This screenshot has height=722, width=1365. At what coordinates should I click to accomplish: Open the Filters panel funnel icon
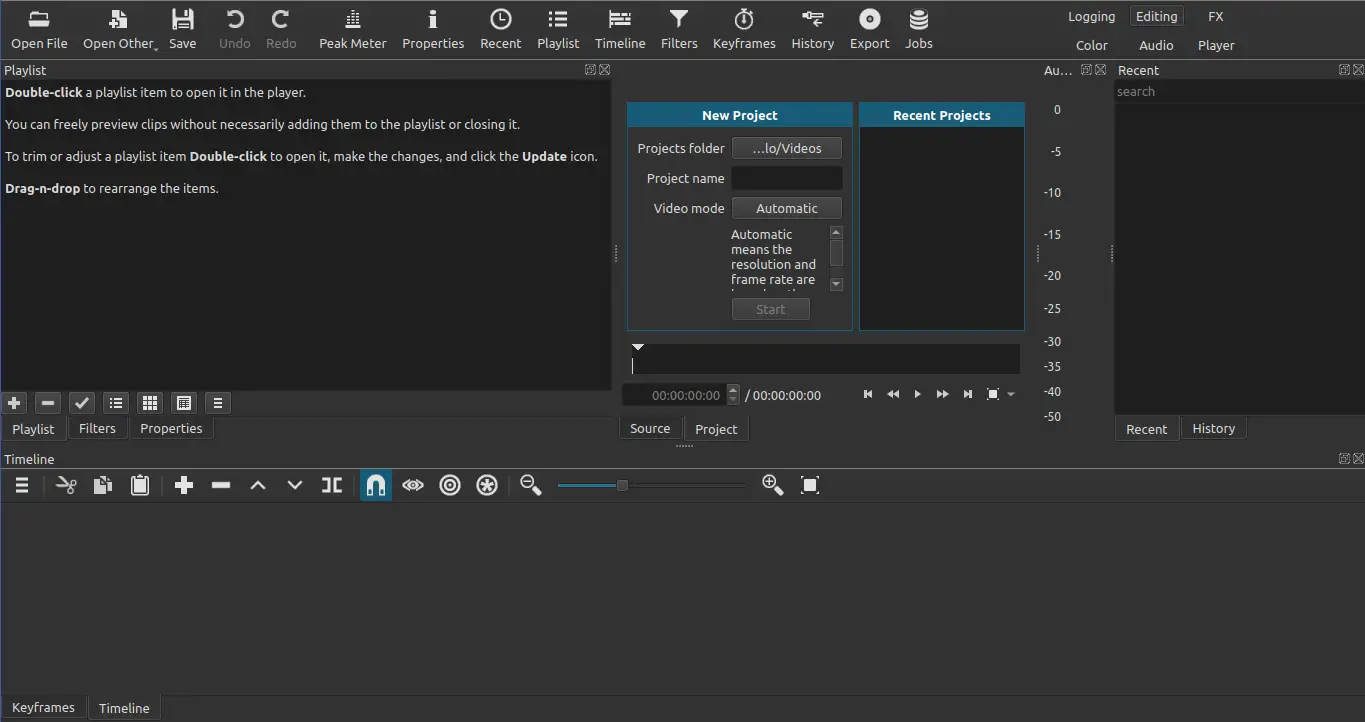coord(679,29)
